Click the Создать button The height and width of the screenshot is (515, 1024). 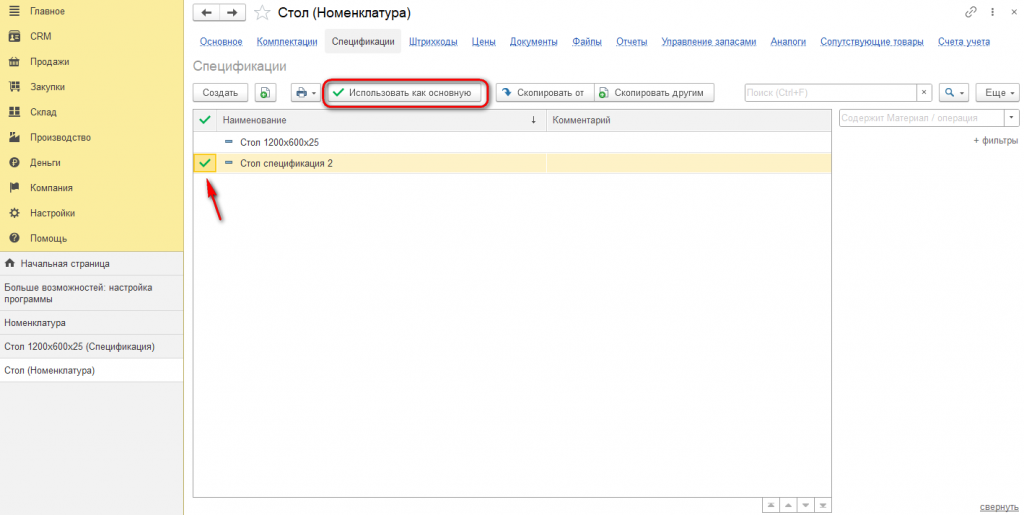220,93
